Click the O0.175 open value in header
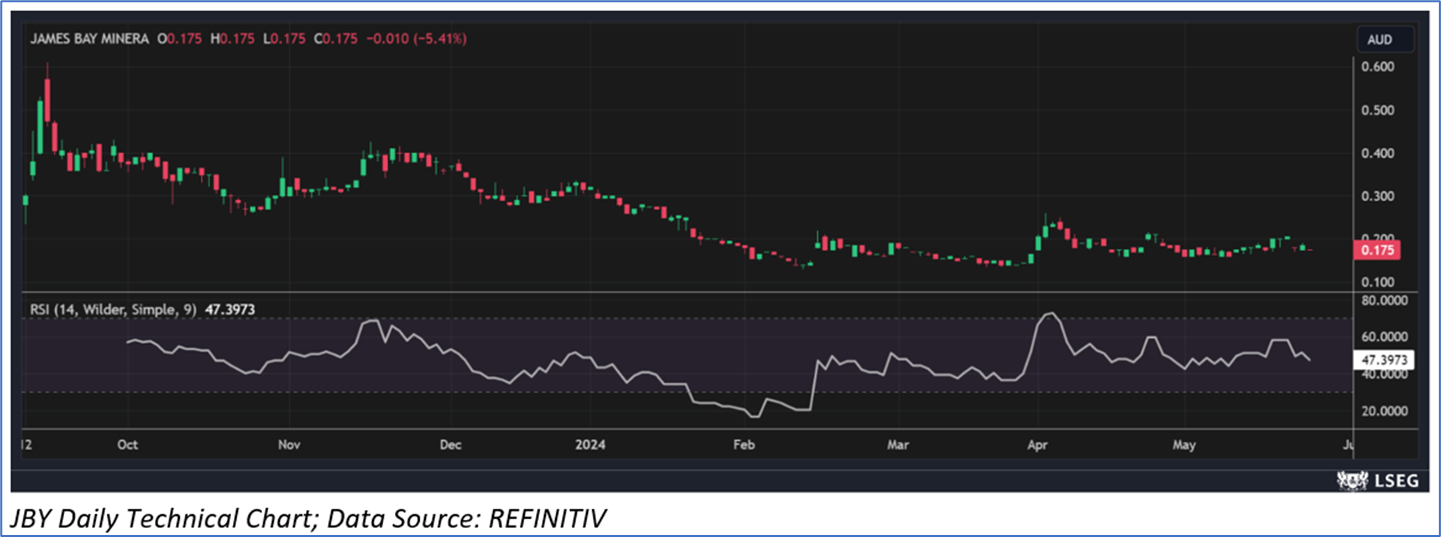Viewport: 1441px width, 537px height. (x=179, y=38)
